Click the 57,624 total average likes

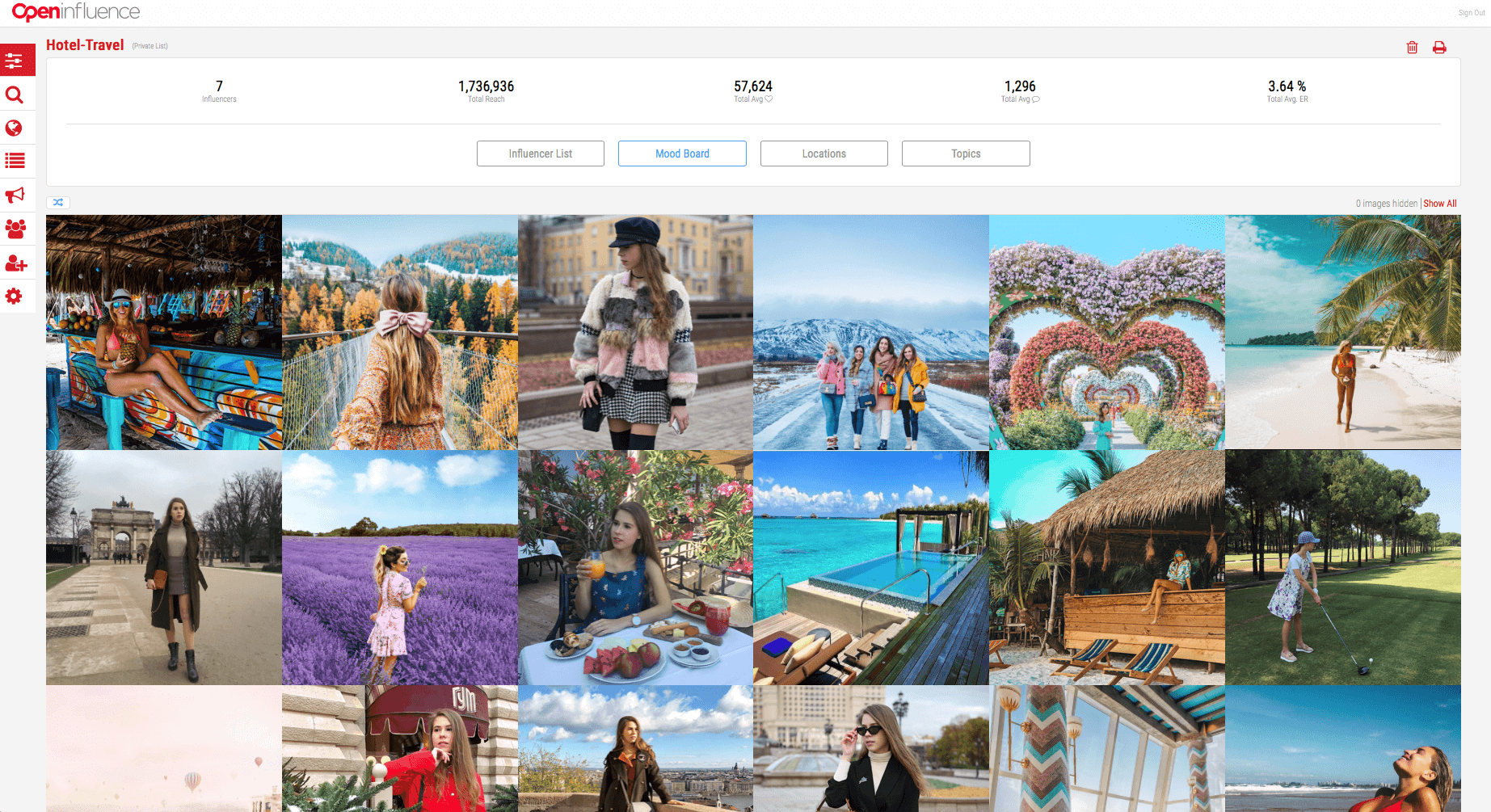click(x=753, y=86)
